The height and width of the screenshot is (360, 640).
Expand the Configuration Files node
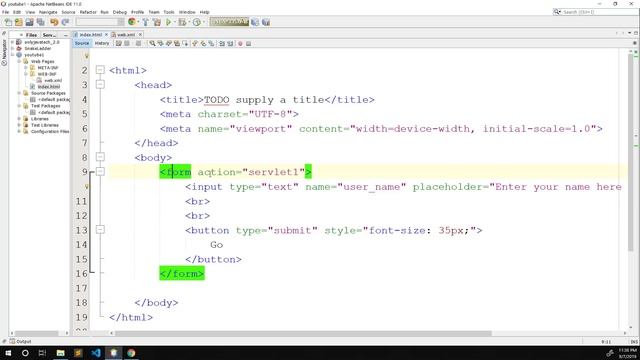tap(19, 131)
